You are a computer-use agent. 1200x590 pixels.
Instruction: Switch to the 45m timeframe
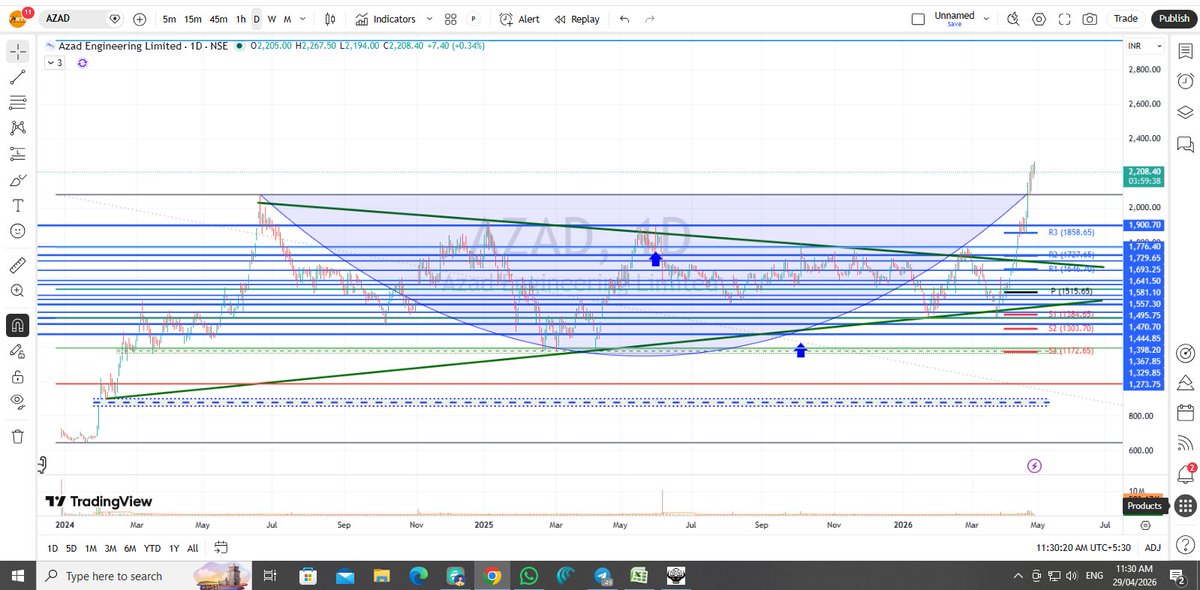click(x=218, y=19)
